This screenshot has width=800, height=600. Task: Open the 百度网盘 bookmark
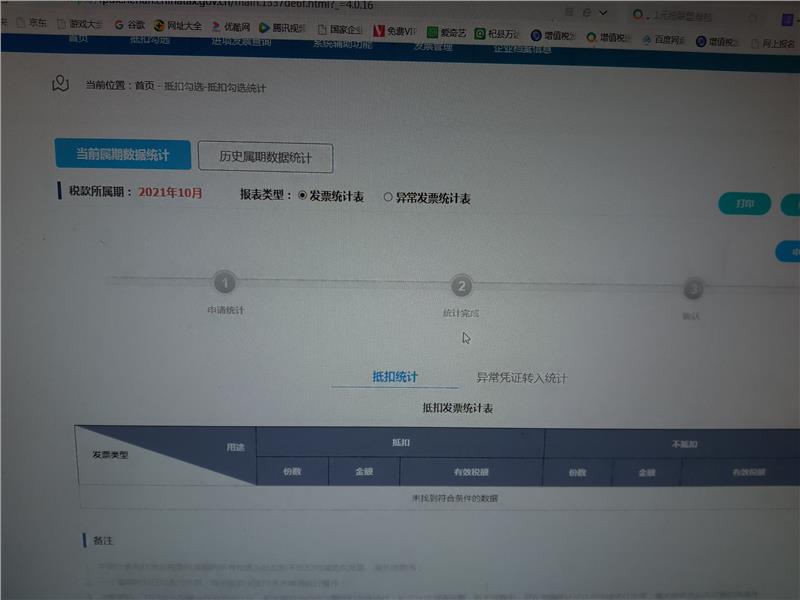[x=664, y=40]
